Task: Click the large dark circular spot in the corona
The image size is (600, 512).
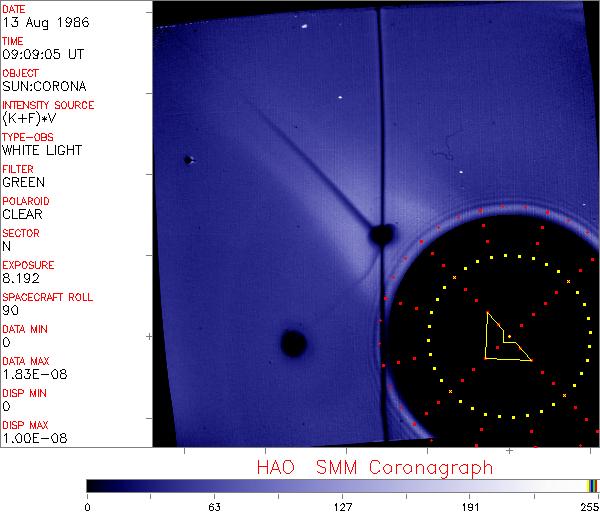Action: point(293,343)
